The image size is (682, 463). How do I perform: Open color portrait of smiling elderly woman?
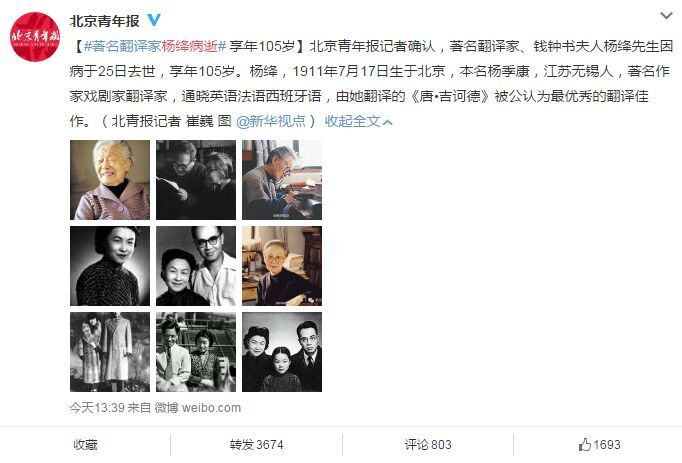pyautogui.click(x=110, y=180)
